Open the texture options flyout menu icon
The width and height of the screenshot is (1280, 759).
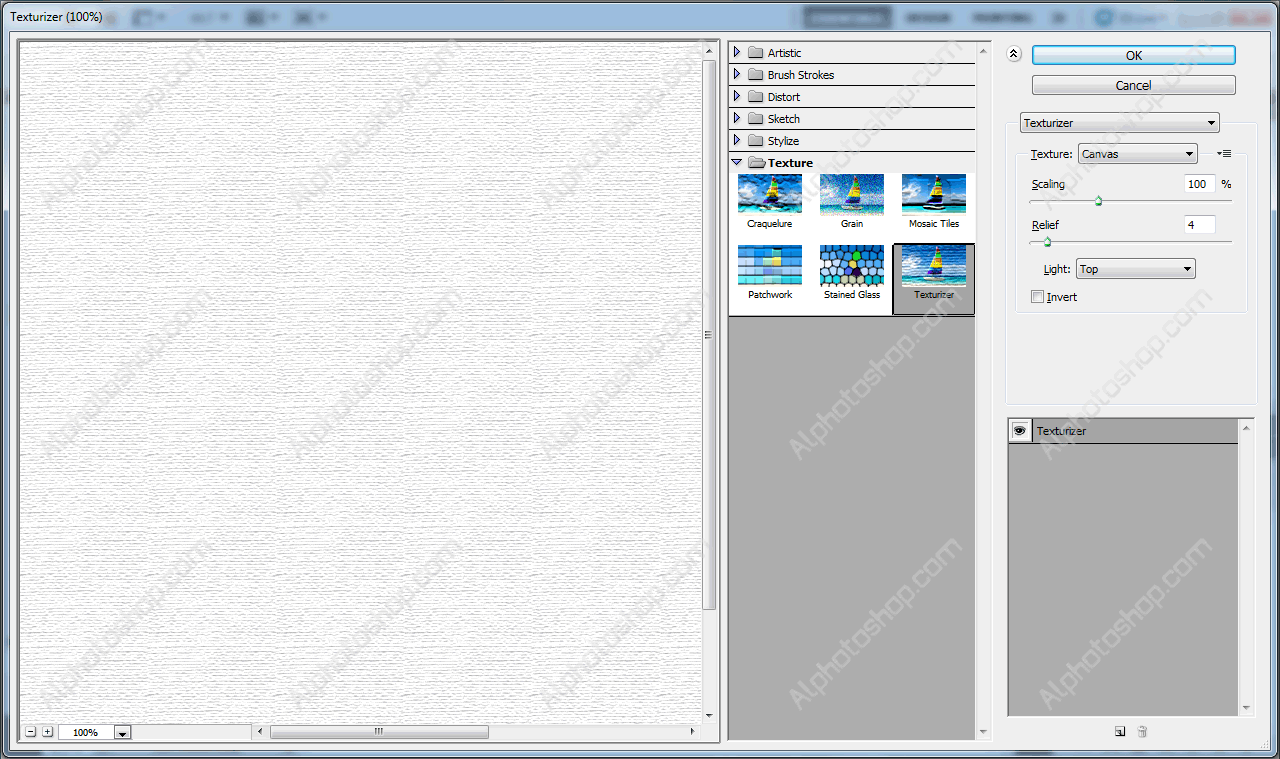1224,154
